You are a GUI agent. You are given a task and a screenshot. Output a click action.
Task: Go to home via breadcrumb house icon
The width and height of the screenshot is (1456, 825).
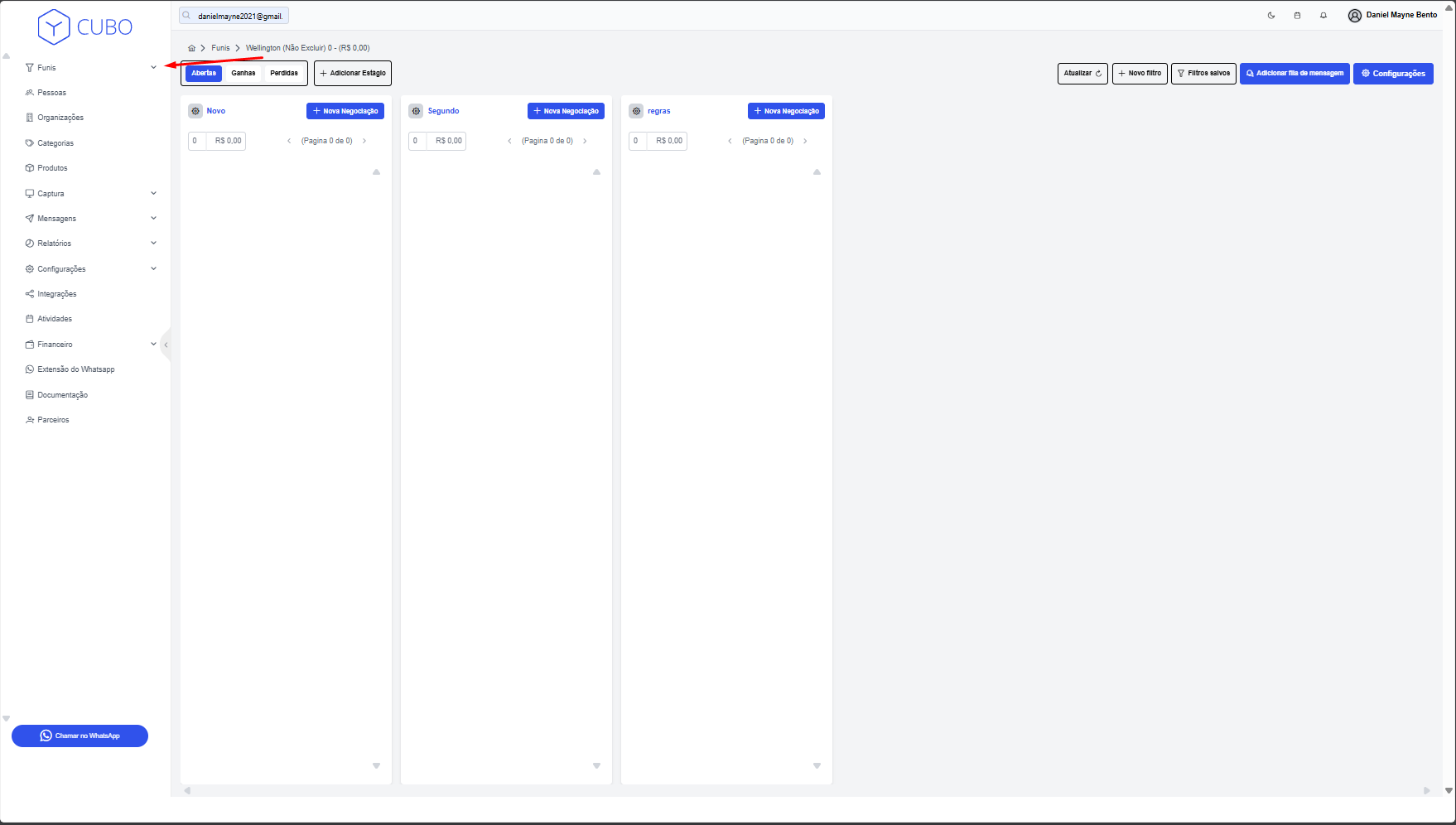[192, 48]
